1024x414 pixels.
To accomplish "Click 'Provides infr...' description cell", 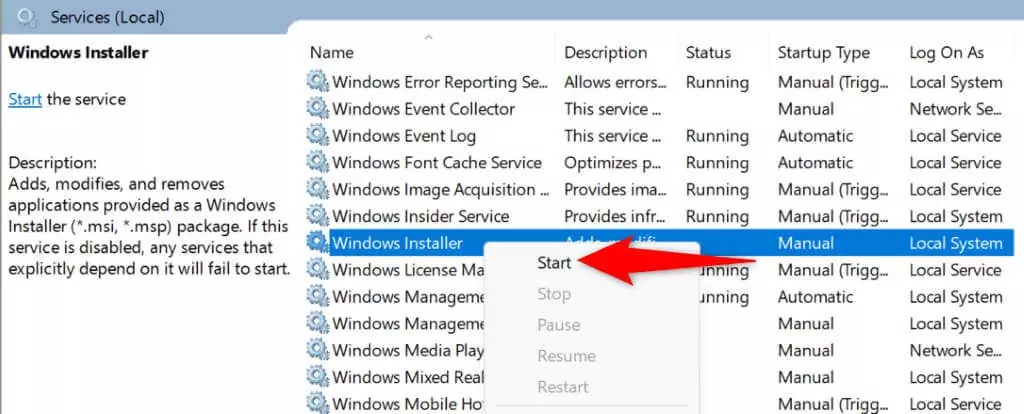I will (x=615, y=216).
